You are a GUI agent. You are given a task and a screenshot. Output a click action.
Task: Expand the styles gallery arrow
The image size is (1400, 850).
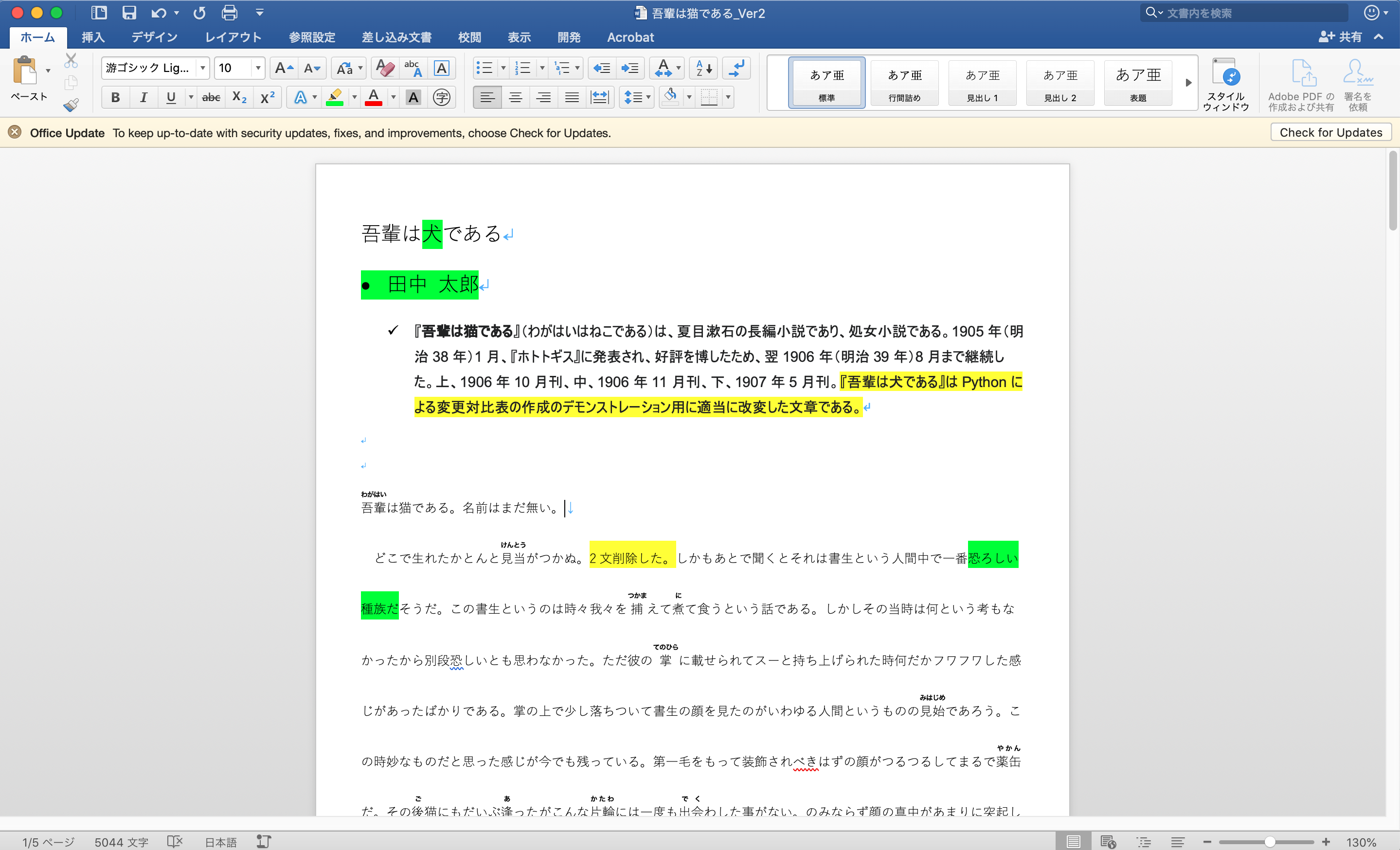(1188, 83)
